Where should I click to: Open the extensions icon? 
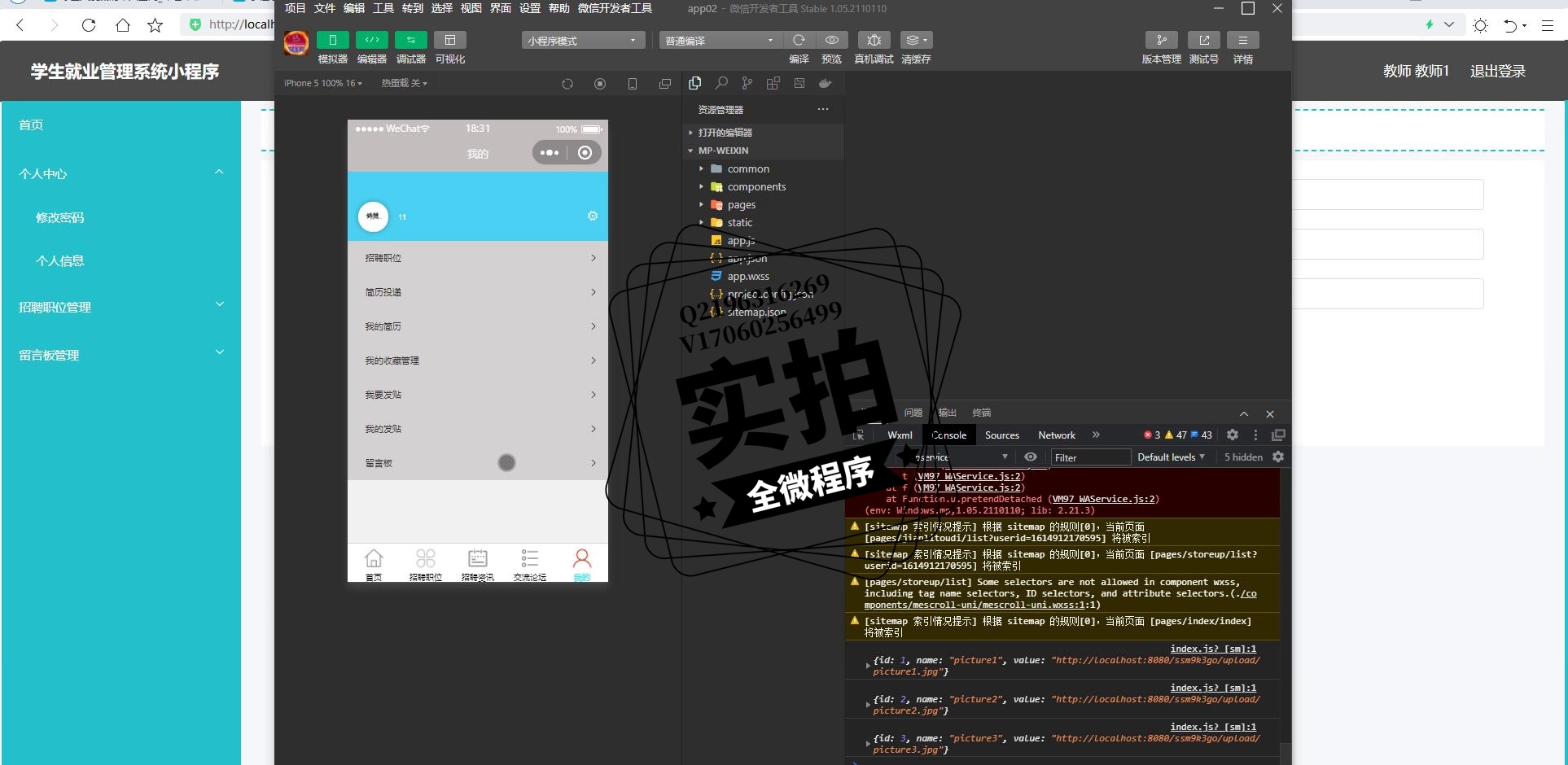tap(773, 83)
